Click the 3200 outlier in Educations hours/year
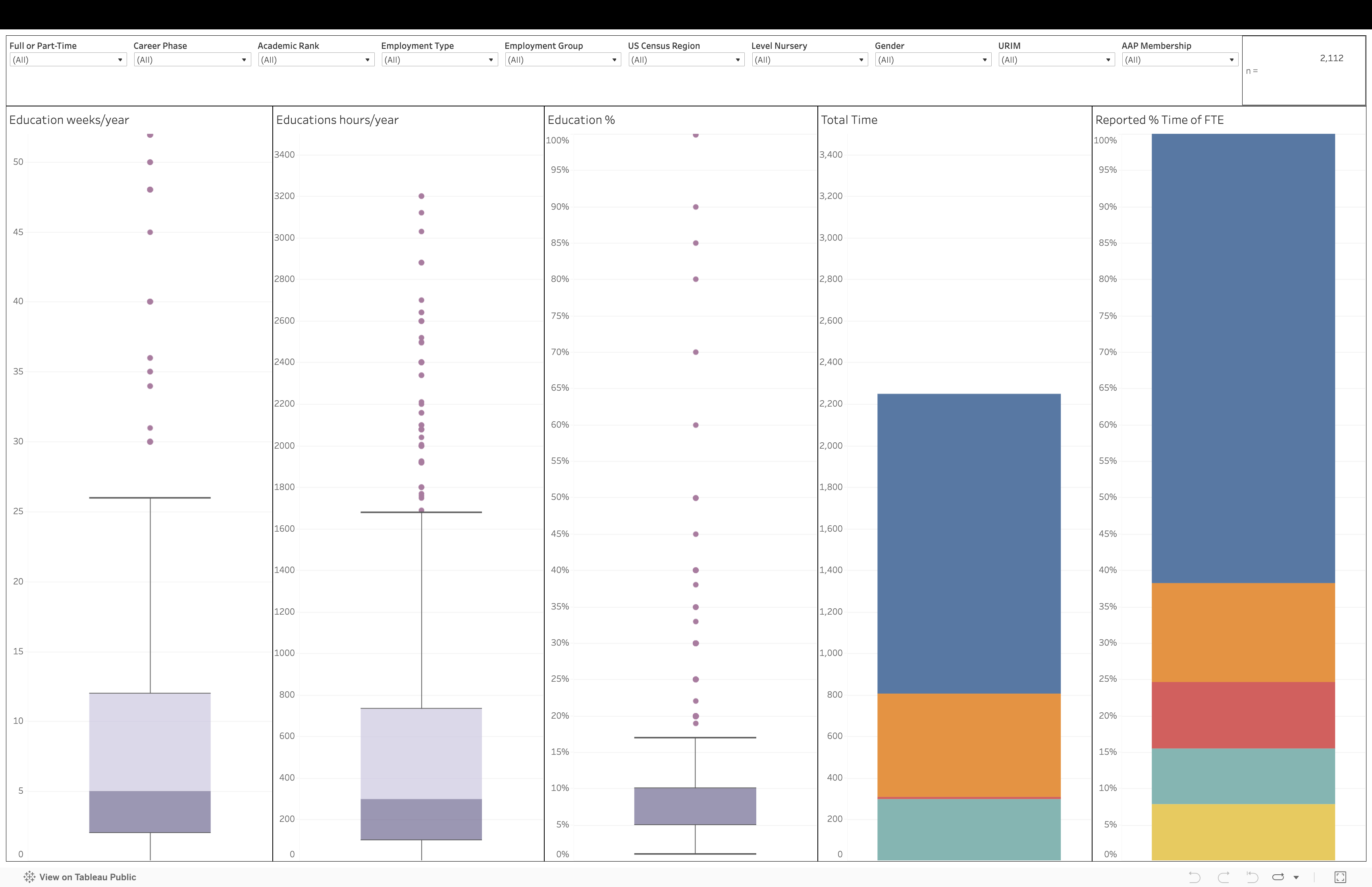This screenshot has height=887, width=1372. click(x=422, y=197)
